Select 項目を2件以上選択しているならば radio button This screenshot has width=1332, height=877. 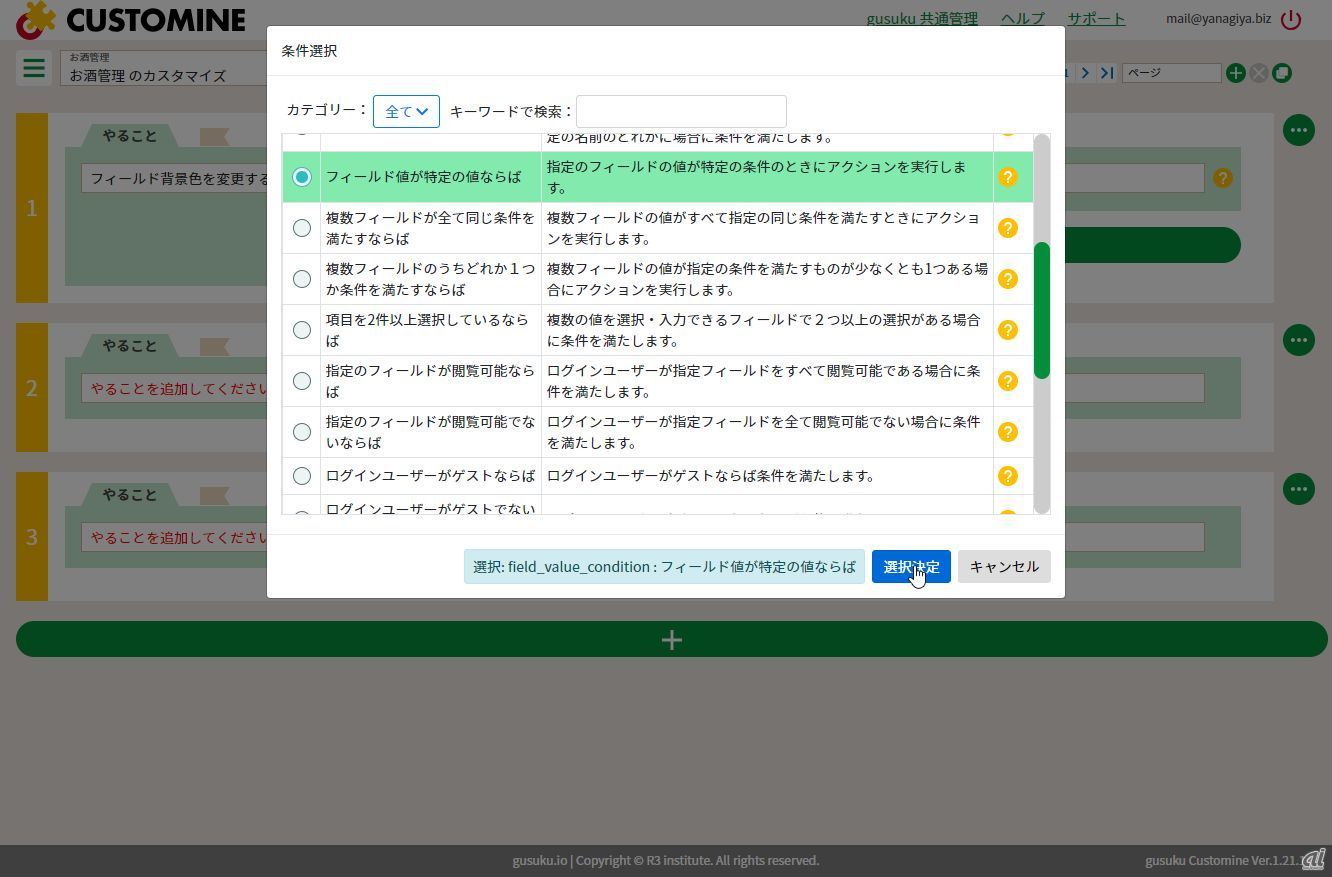301,330
